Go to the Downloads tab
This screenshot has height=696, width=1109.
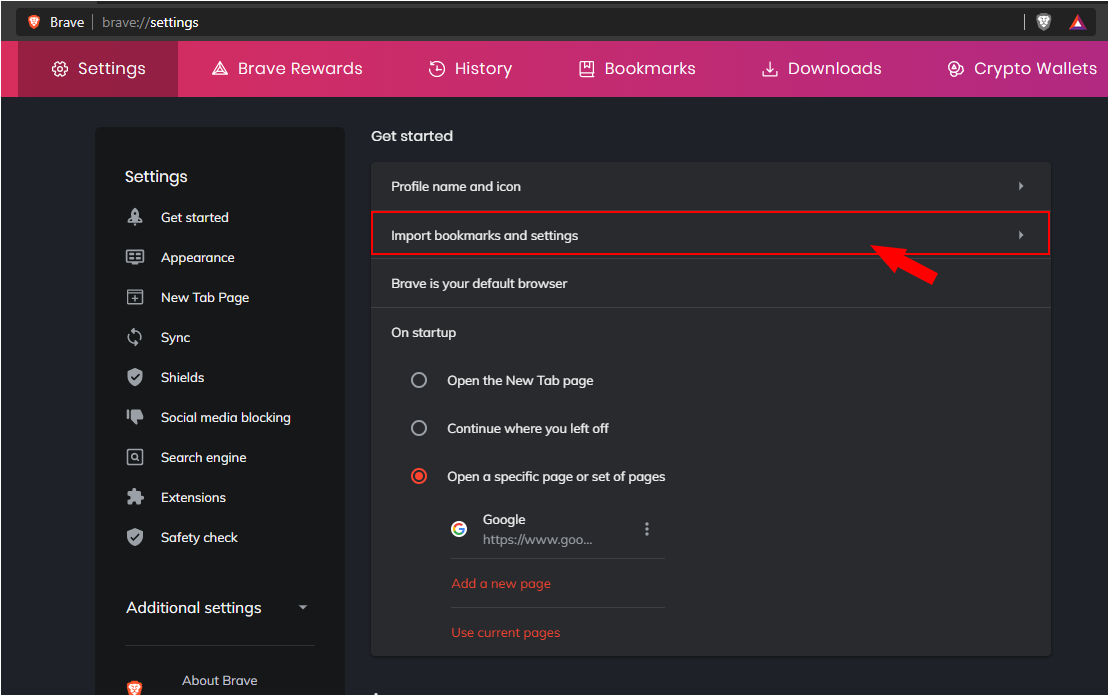point(821,69)
